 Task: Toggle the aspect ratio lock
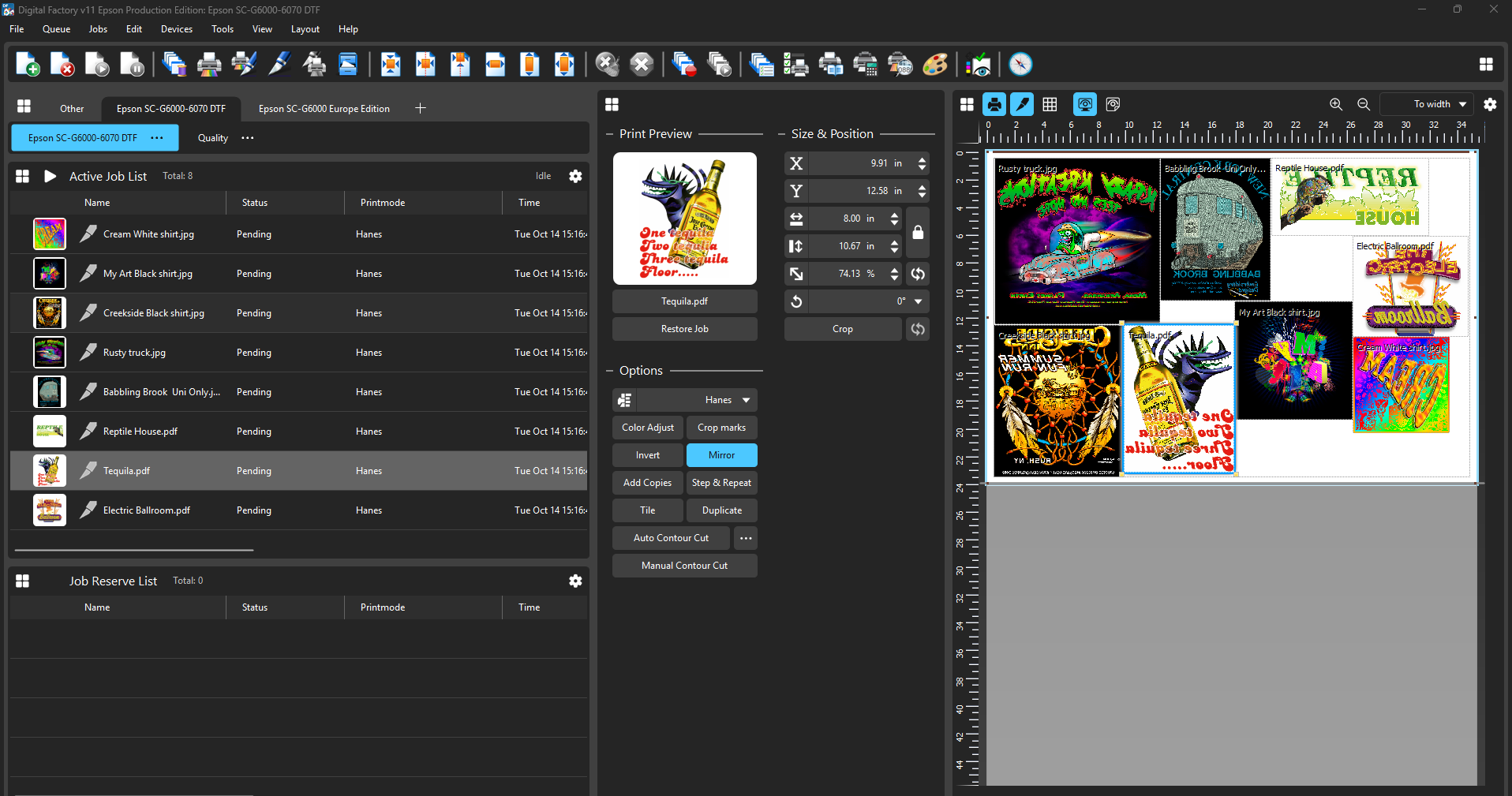(x=918, y=233)
